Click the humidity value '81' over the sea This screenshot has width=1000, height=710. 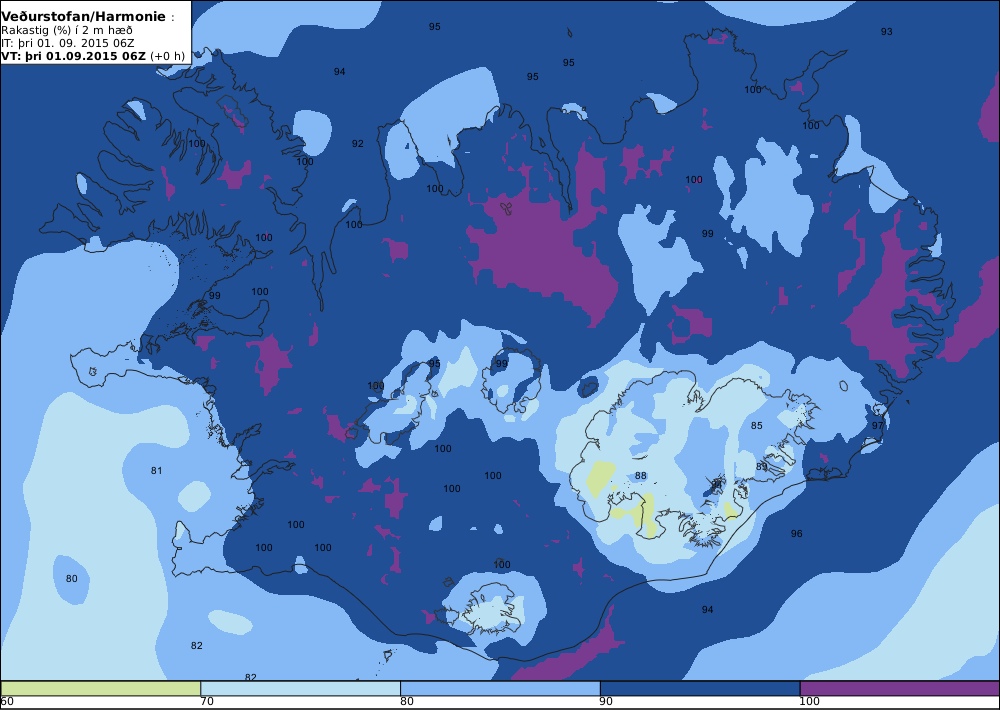tap(156, 471)
